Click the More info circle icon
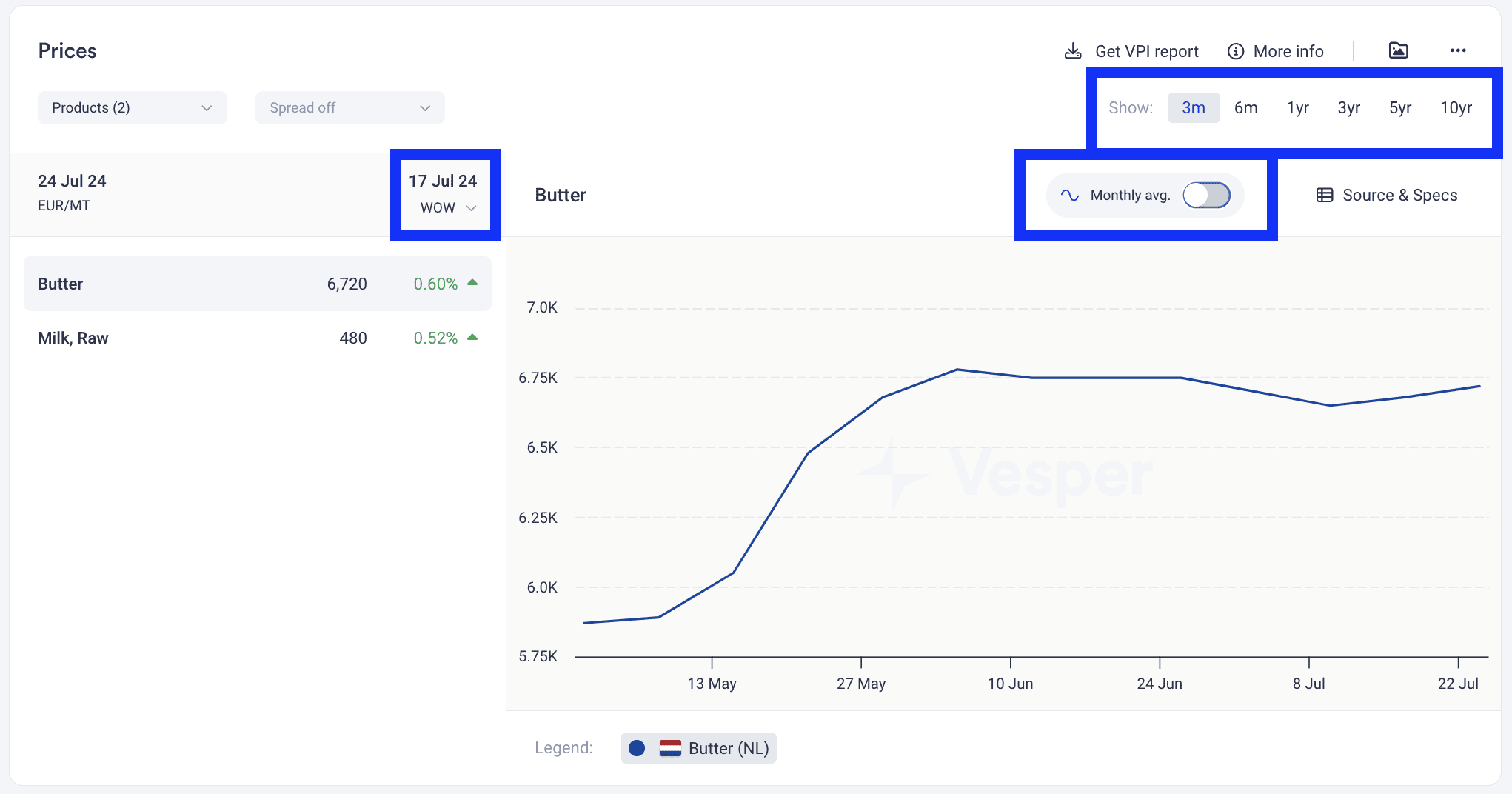The image size is (1512, 794). 1235,51
